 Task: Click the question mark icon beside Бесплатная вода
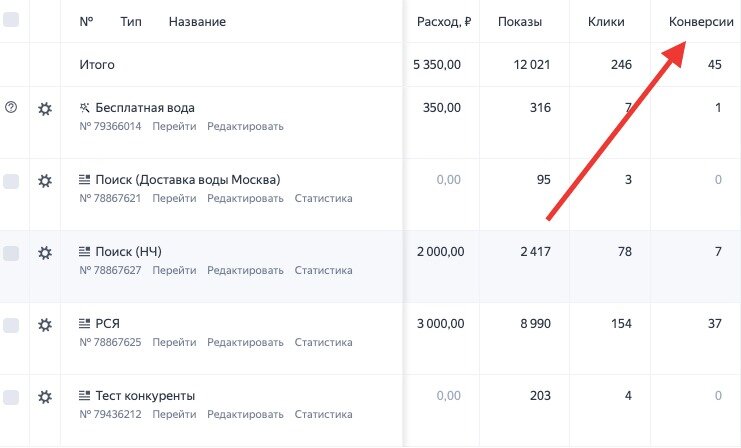(11, 108)
